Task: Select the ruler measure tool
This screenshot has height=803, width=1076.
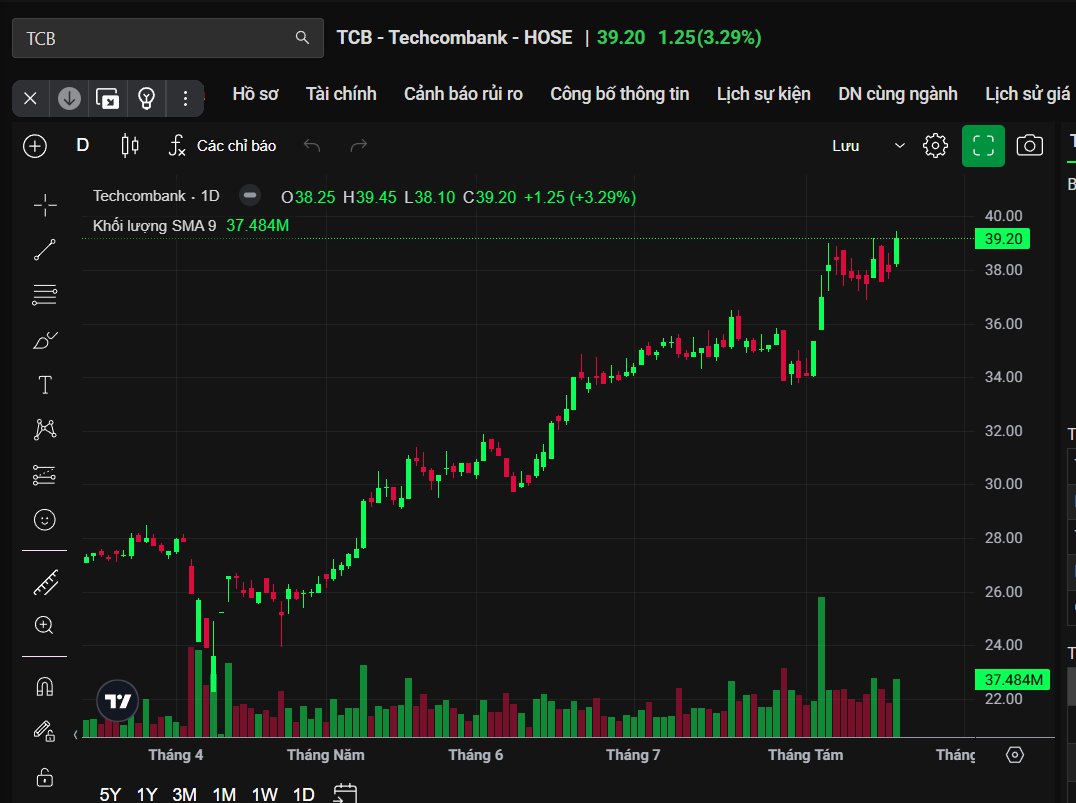Action: 45,583
